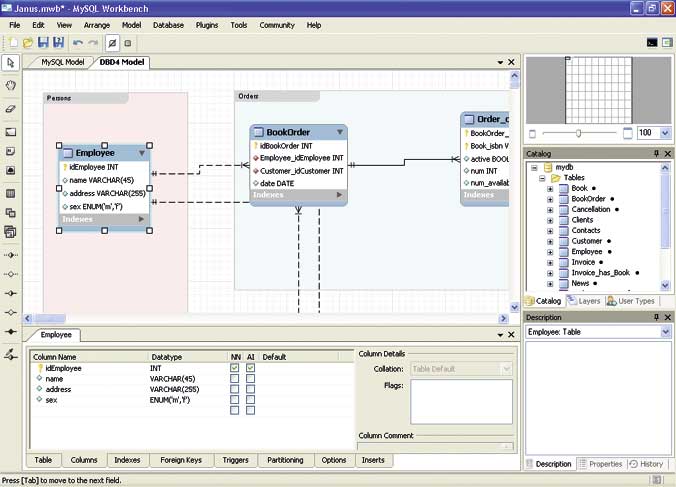Toggle NN checkbox for idEmployee

tap(235, 368)
